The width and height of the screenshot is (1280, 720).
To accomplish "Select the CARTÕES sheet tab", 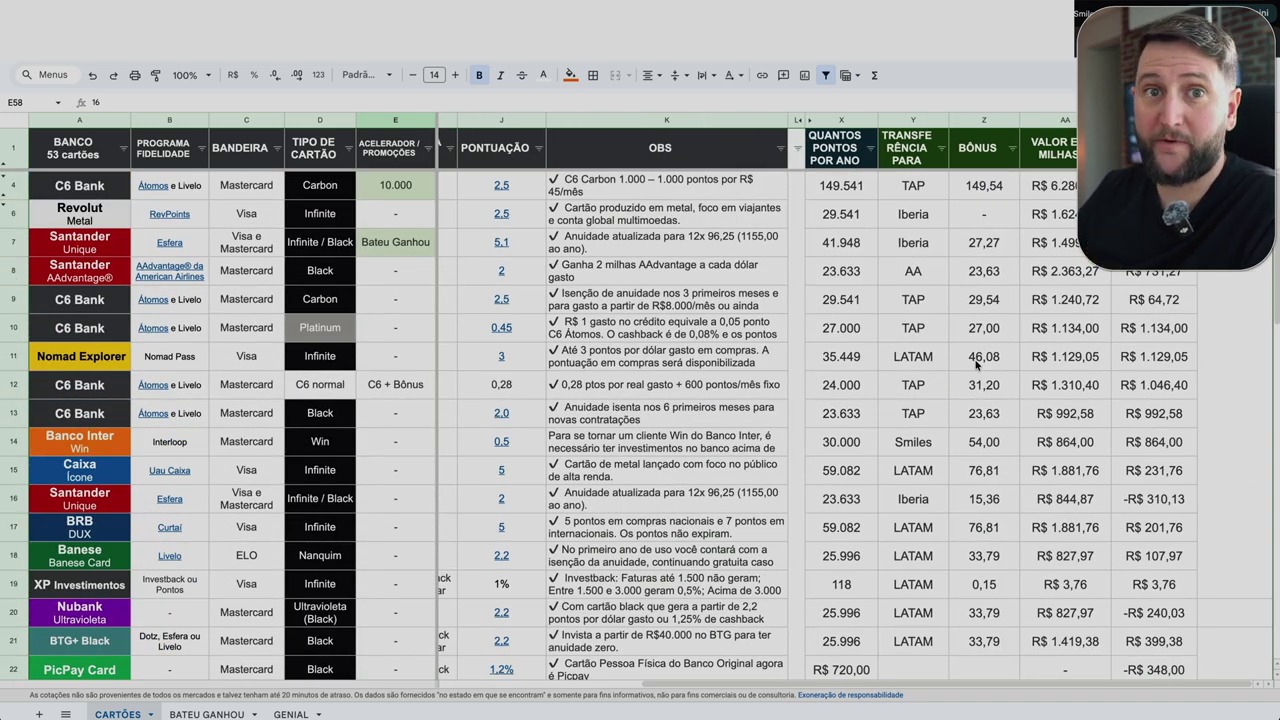I will tap(118, 714).
